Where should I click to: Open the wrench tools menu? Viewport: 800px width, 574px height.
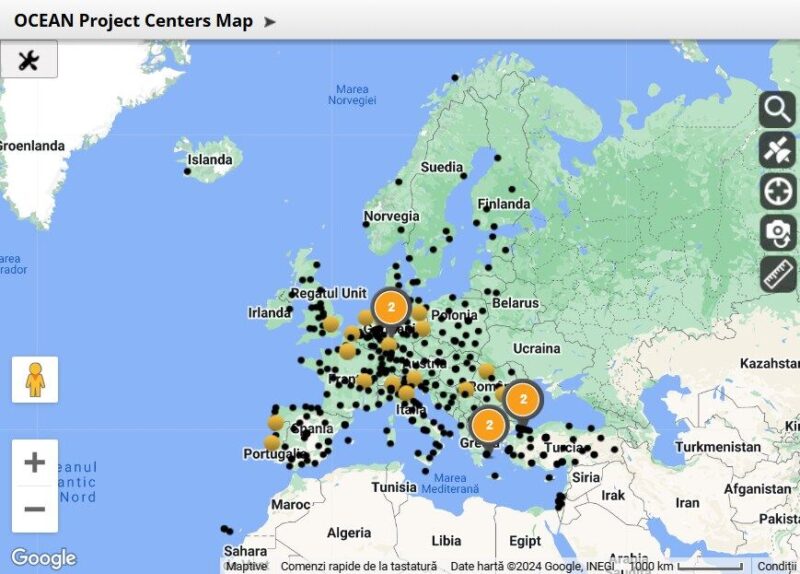29,60
